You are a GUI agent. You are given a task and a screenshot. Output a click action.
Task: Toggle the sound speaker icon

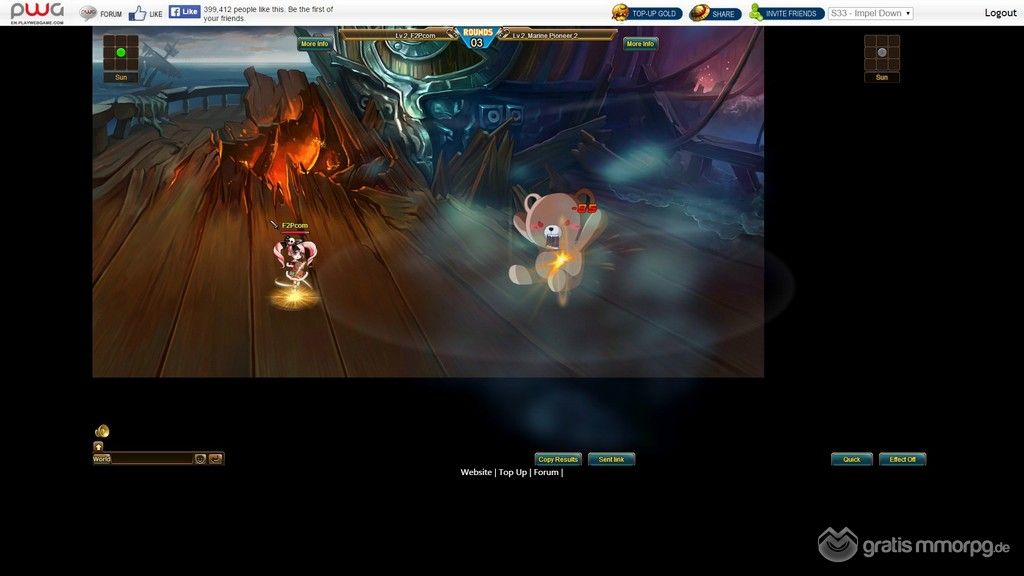point(102,431)
